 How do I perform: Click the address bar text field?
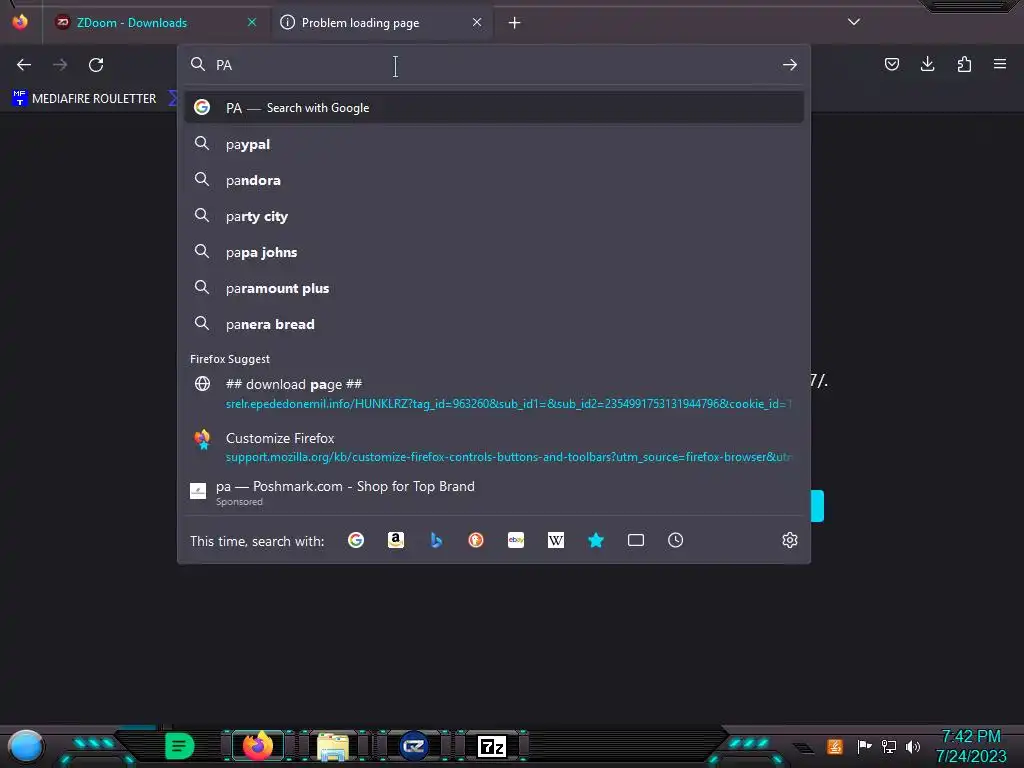pyautogui.click(x=494, y=65)
